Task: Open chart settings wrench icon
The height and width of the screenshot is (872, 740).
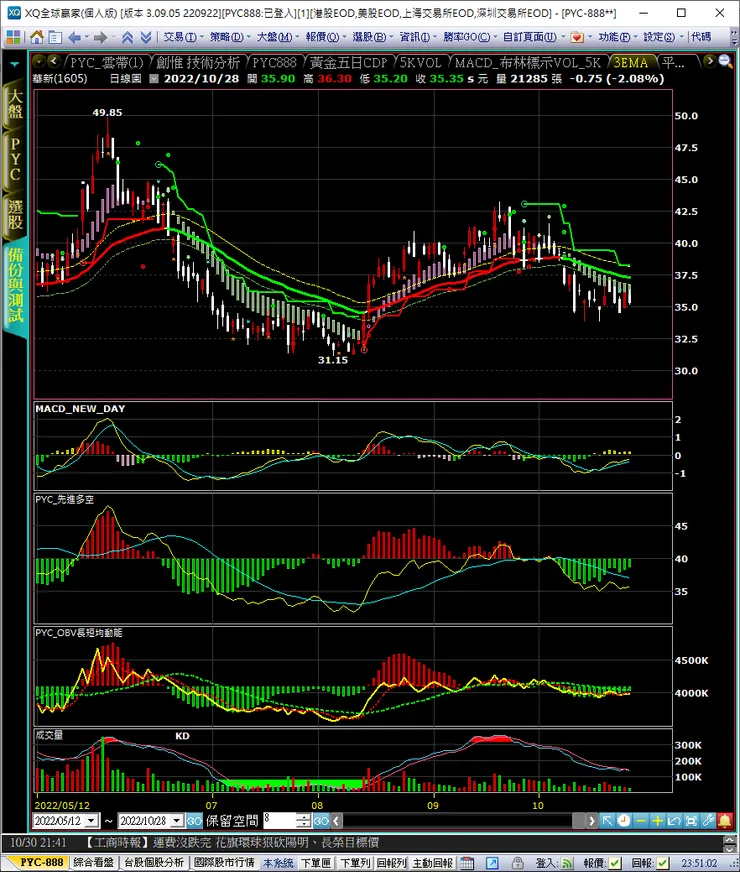Action: coord(708,820)
